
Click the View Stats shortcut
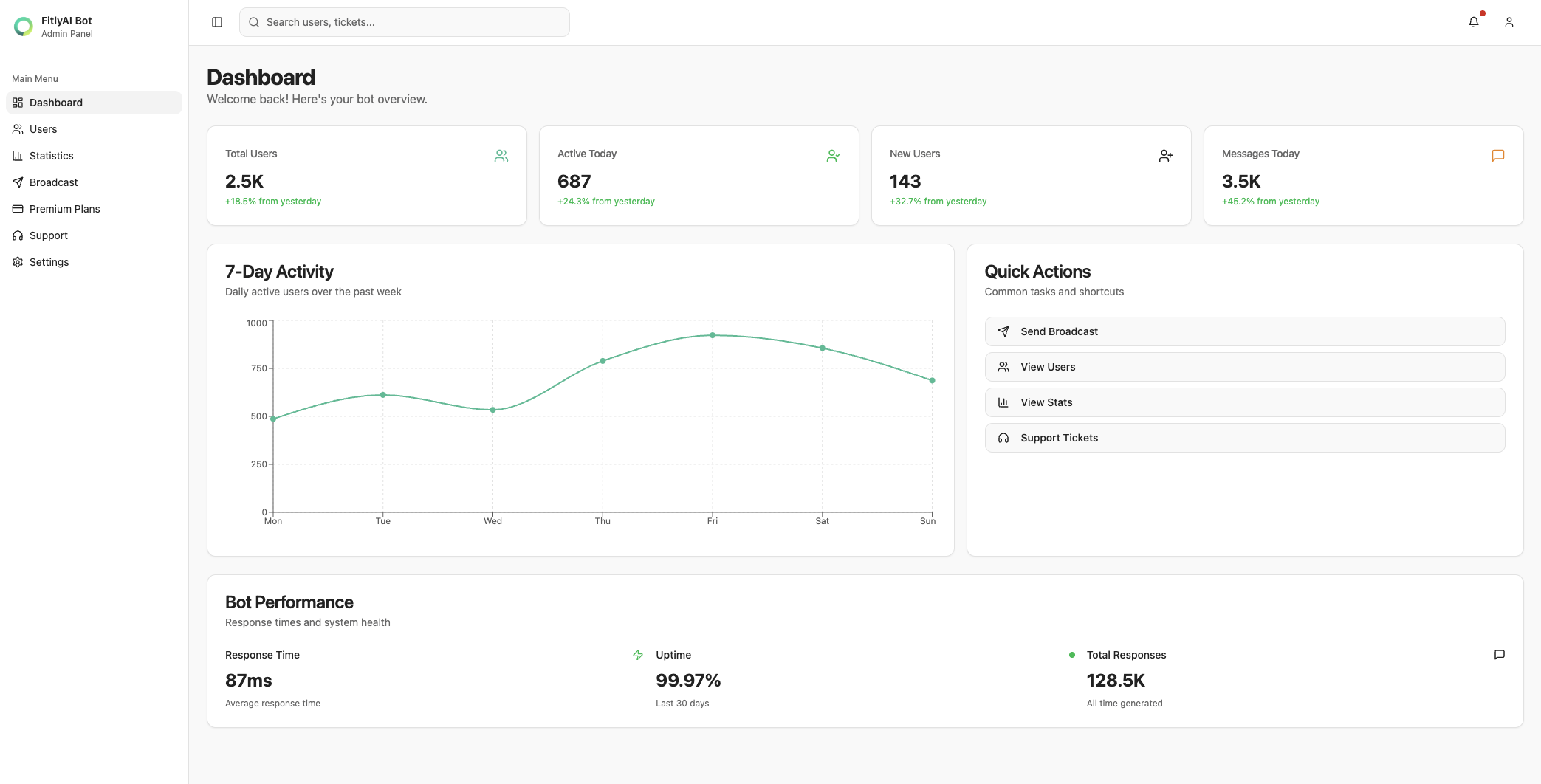coord(1244,402)
